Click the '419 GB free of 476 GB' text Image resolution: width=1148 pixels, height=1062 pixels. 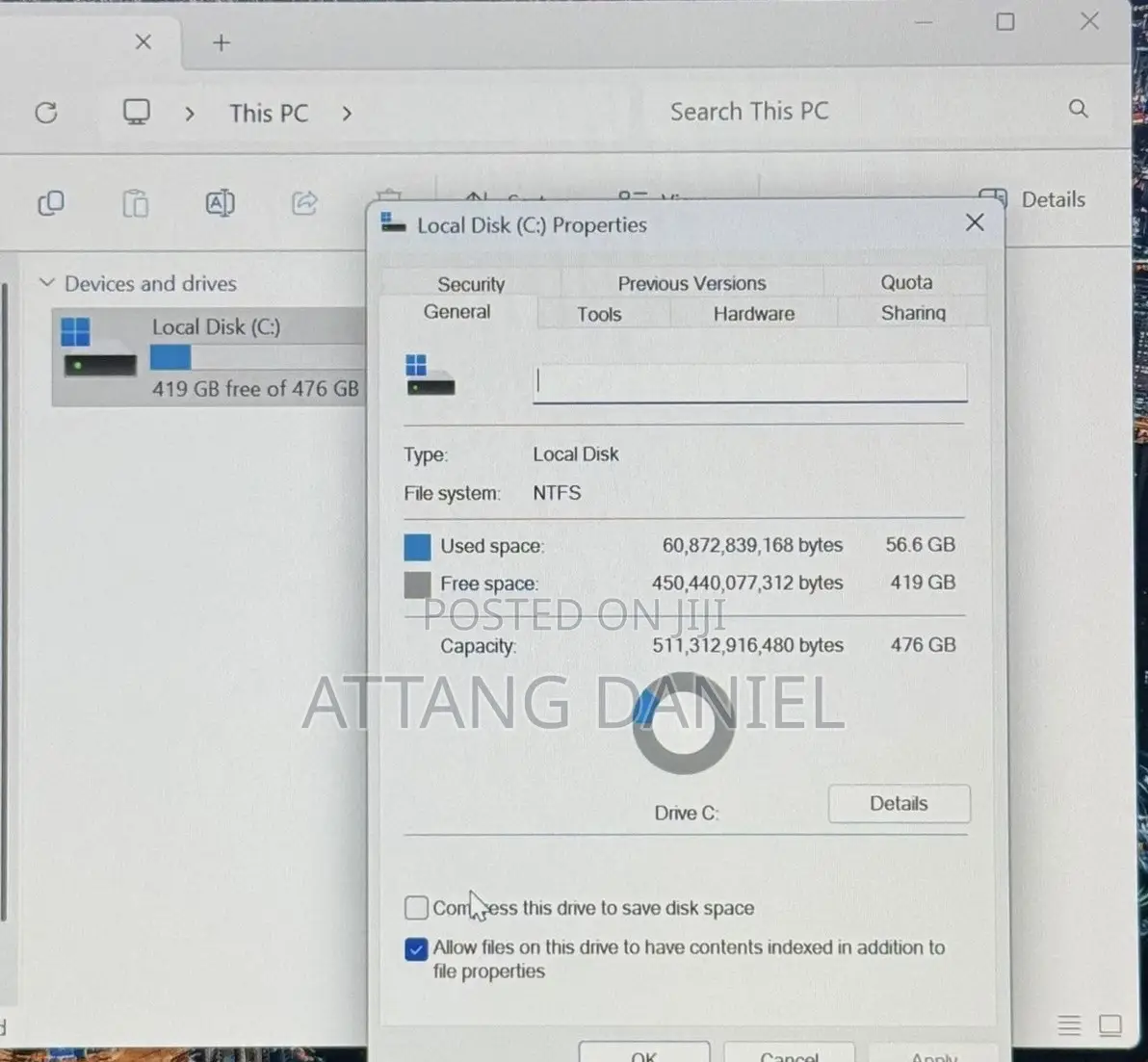click(255, 388)
